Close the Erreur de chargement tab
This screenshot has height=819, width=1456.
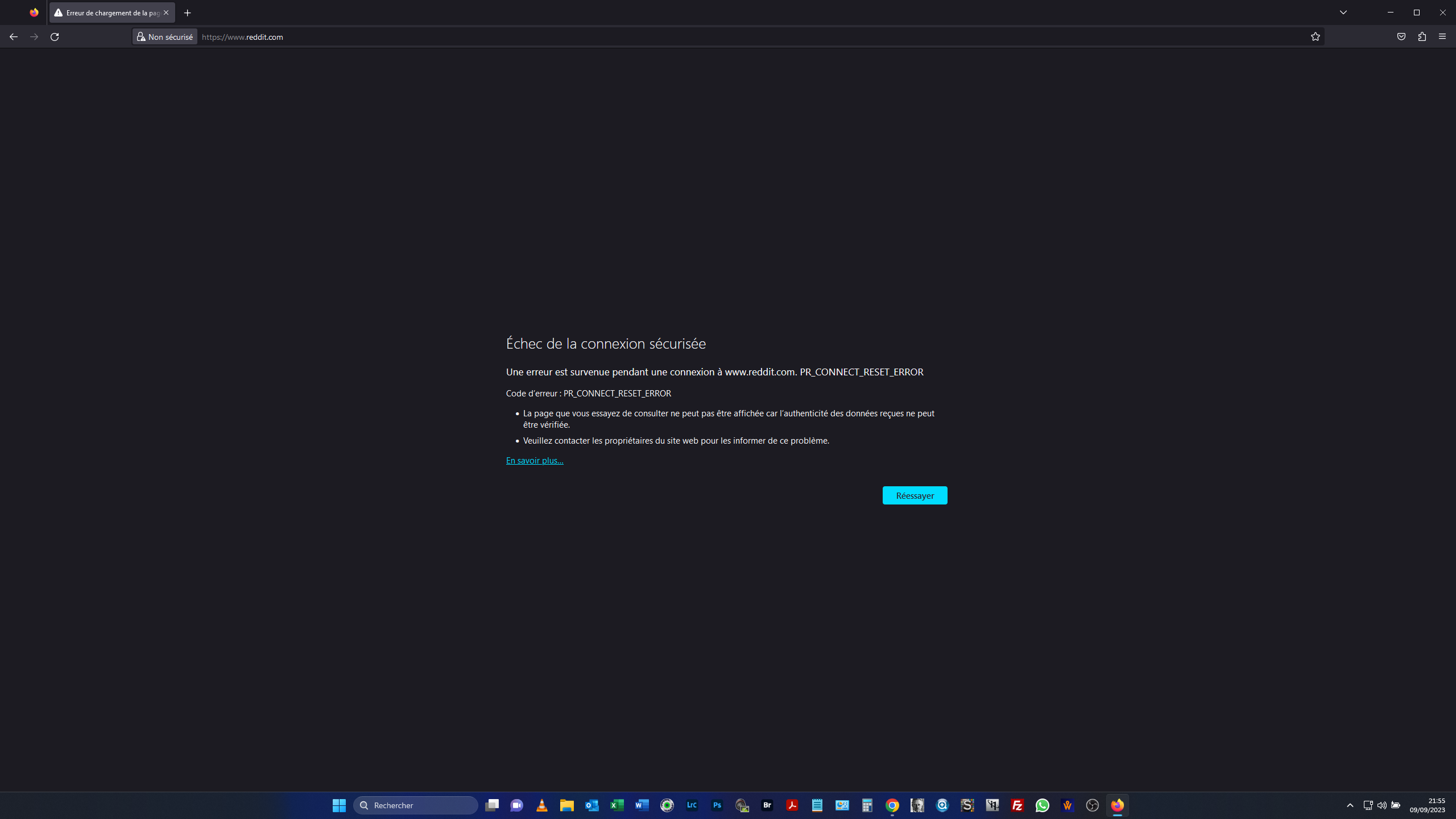coord(166,13)
